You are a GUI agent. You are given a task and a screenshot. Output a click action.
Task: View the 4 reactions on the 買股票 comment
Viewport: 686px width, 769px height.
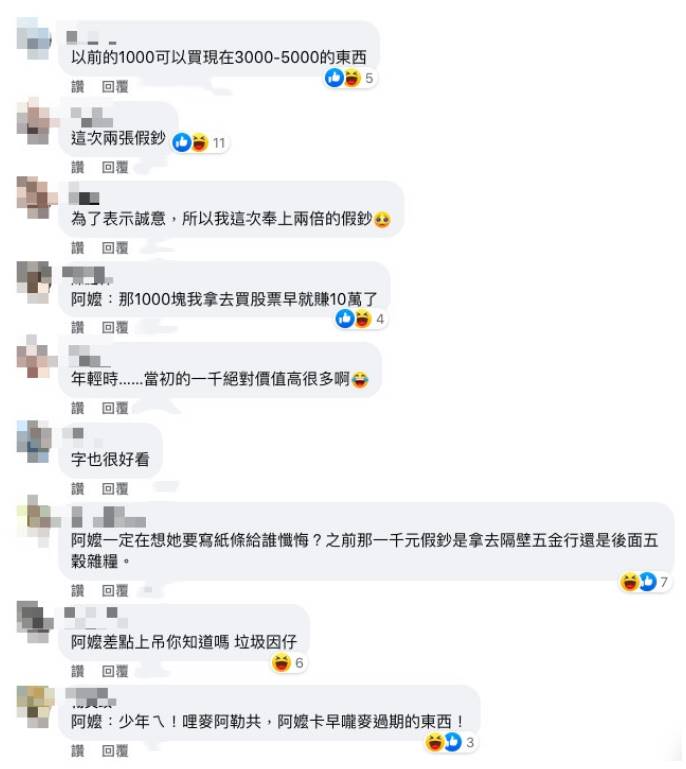(361, 319)
